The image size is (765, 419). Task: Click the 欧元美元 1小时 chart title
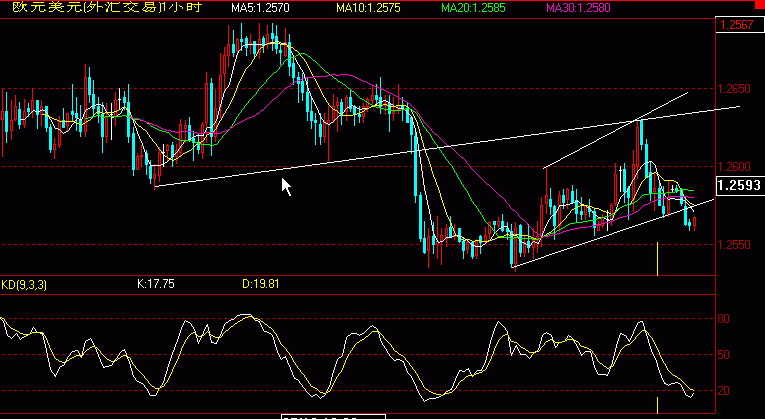click(x=107, y=7)
